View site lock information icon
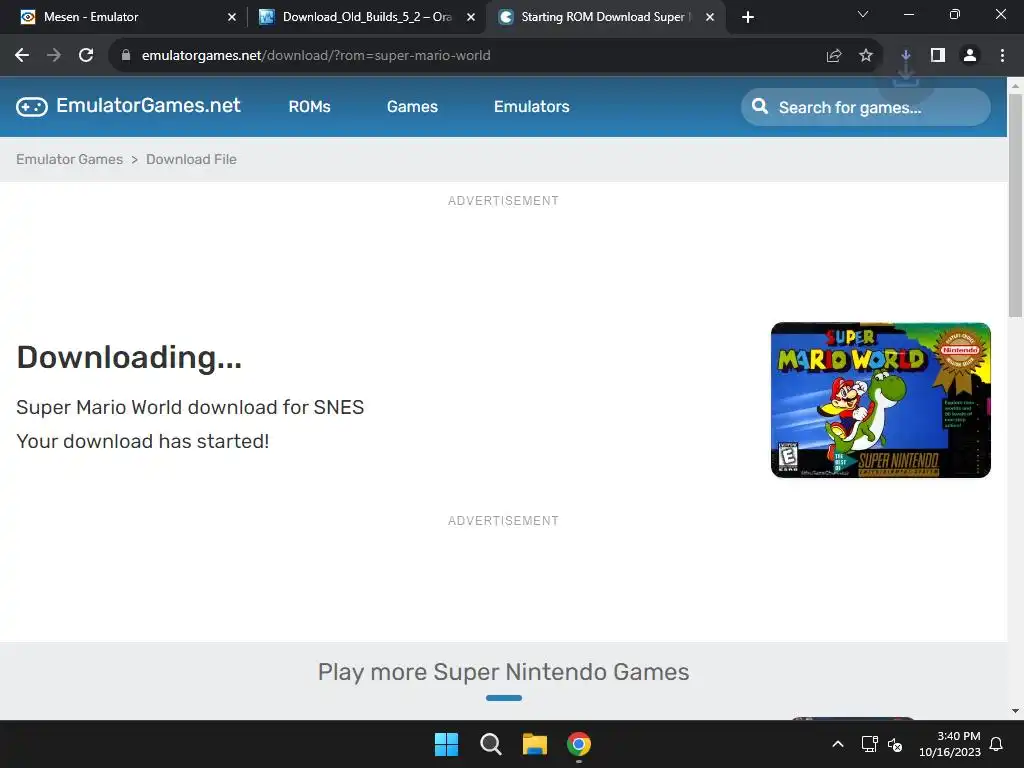Viewport: 1024px width, 768px height. [x=126, y=56]
